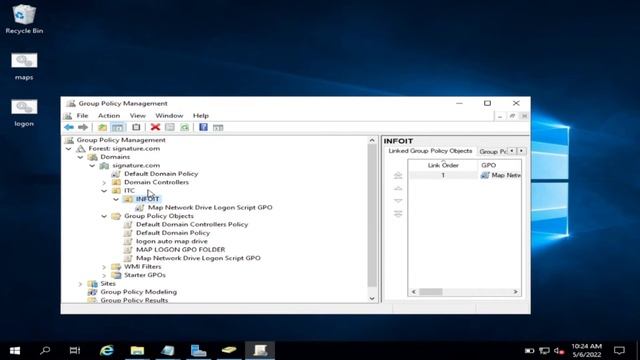Image resolution: width=640 pixels, height=360 pixels.
Task: Expand the Starter GPOs node
Action: tap(104, 275)
